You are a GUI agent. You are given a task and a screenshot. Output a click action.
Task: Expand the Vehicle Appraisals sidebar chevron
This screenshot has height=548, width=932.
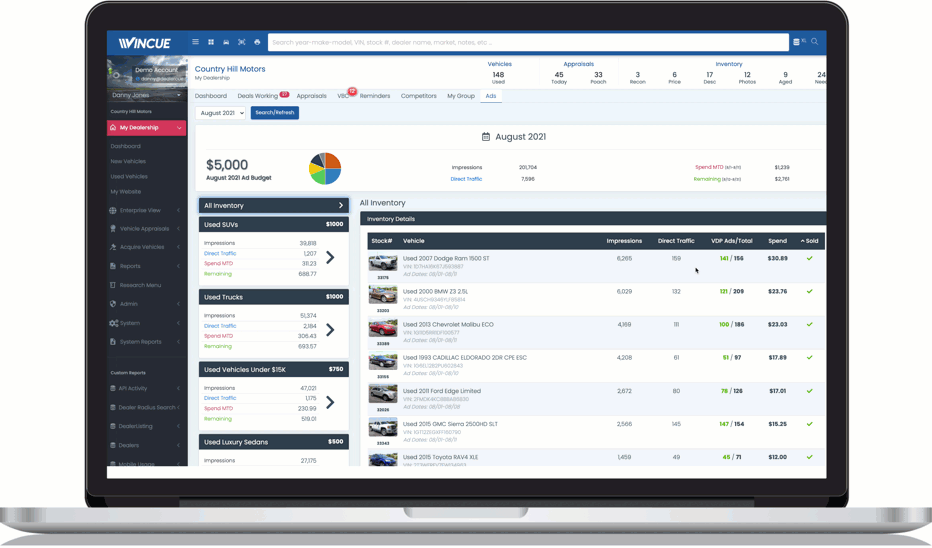click(x=178, y=229)
